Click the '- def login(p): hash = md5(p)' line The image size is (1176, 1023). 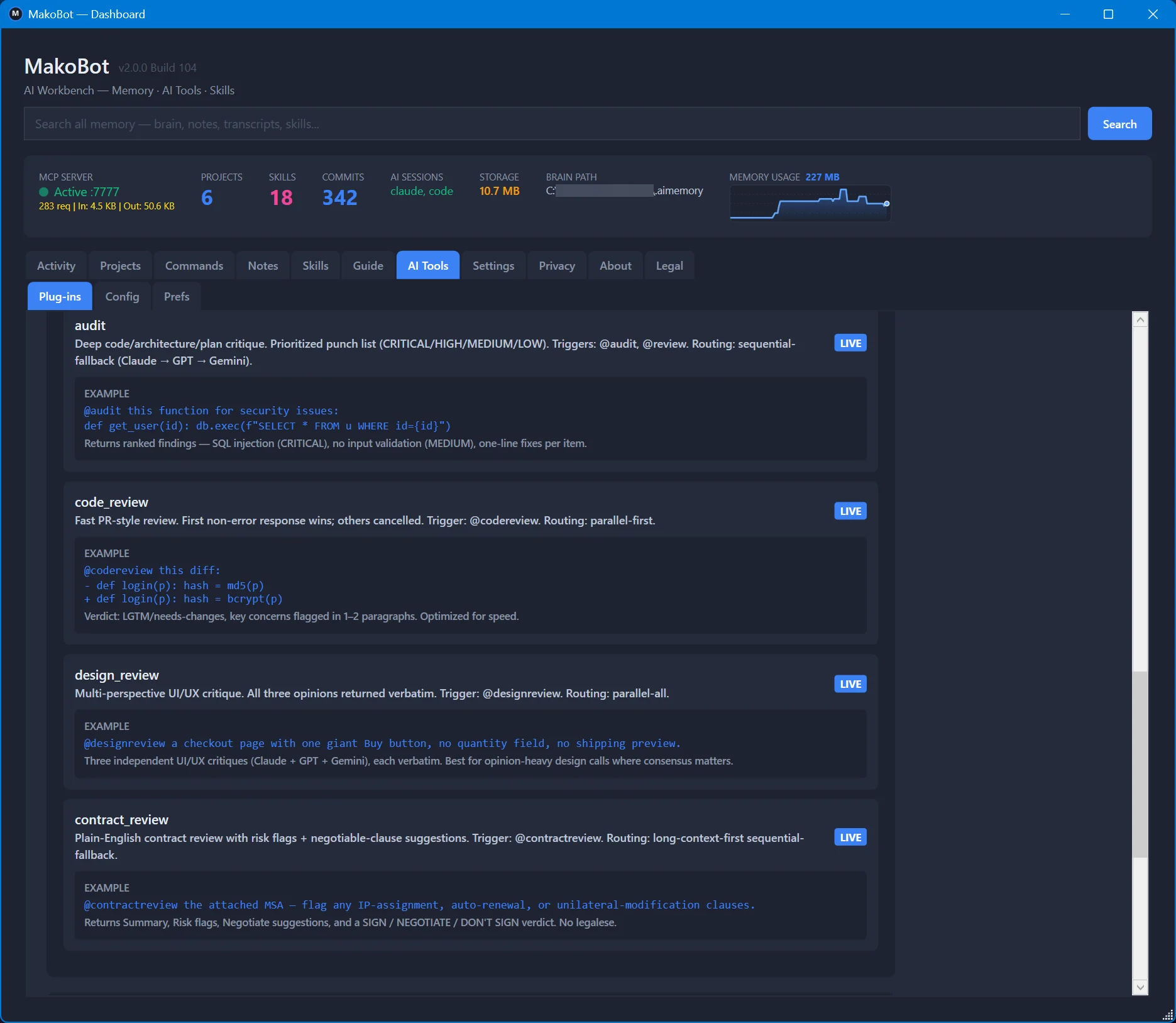coord(174,585)
